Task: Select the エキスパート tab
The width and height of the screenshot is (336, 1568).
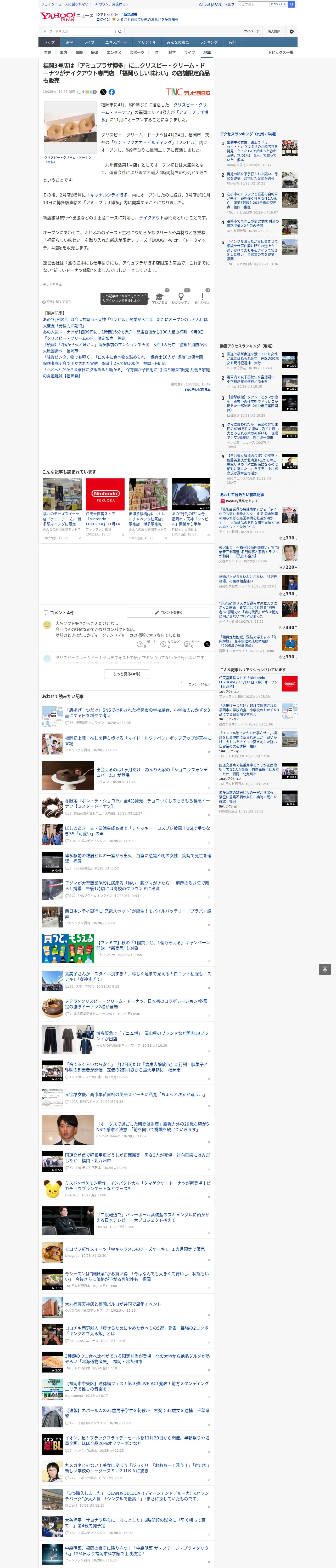Action: click(x=116, y=43)
